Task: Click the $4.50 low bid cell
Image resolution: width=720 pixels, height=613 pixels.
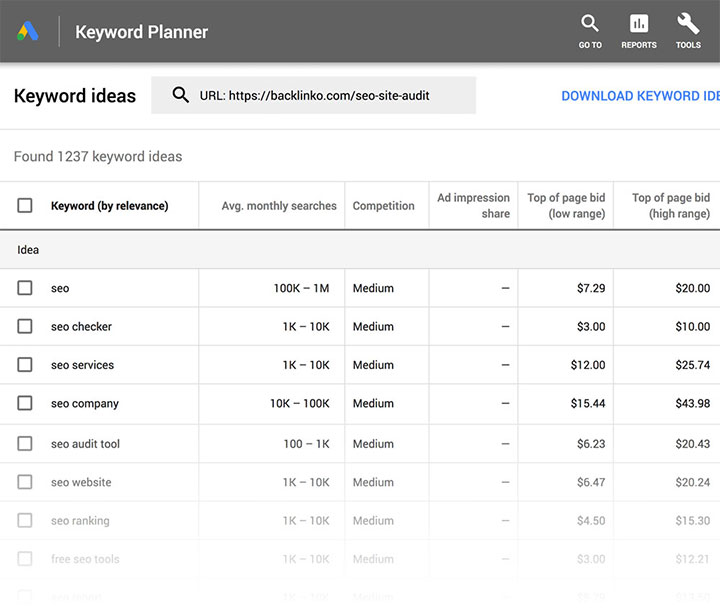Action: pos(591,521)
